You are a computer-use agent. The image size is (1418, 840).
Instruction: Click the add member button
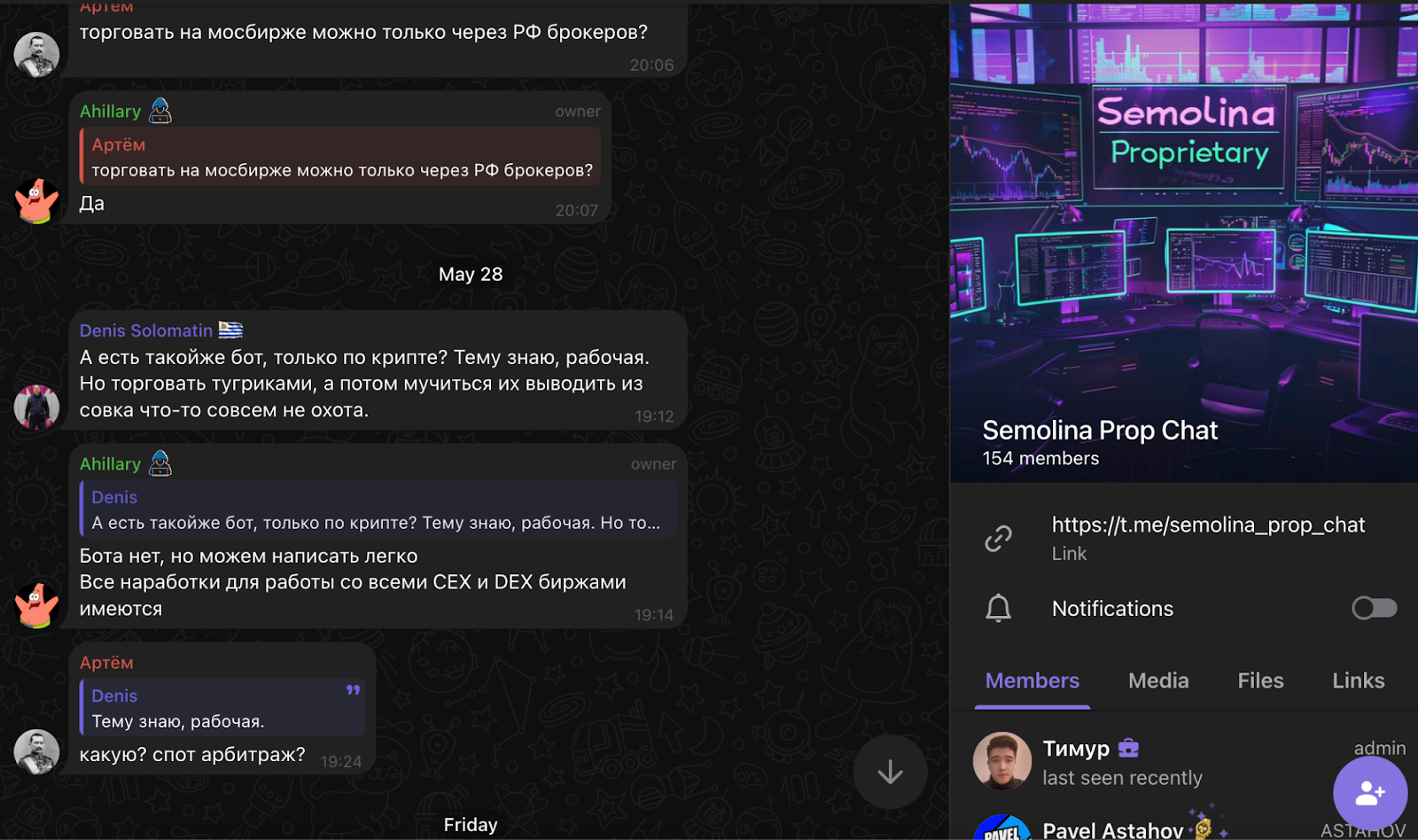click(1370, 794)
